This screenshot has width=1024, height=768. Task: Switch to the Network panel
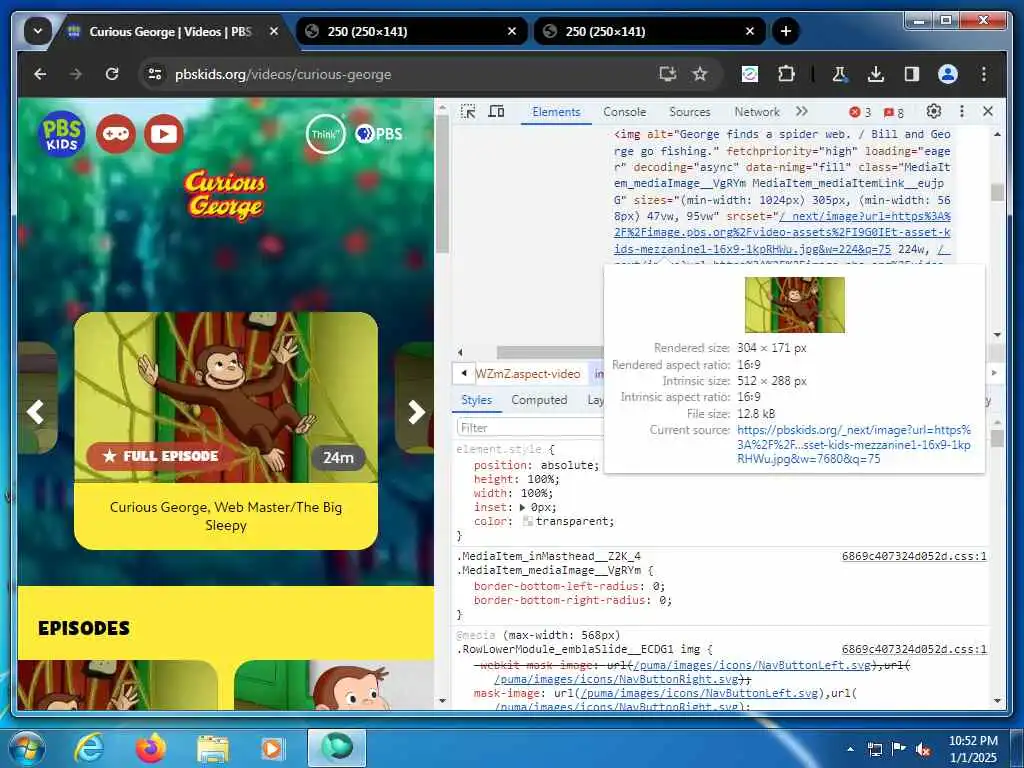(757, 112)
